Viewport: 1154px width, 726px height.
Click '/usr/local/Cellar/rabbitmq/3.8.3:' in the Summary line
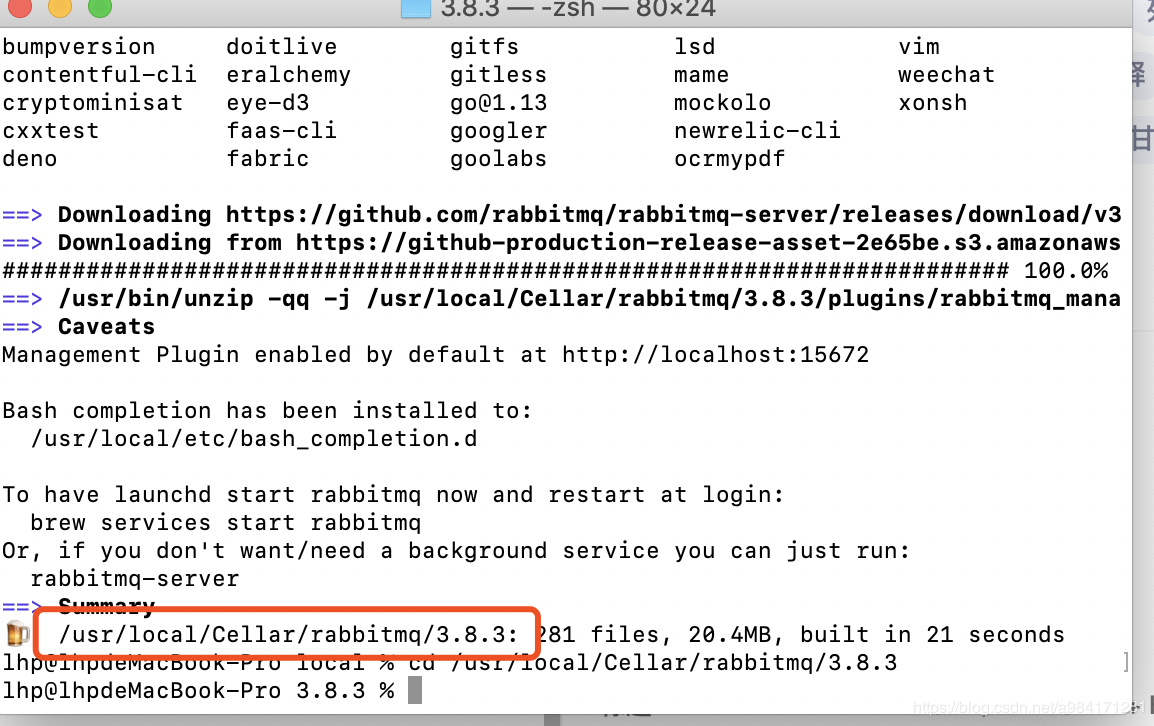click(288, 635)
